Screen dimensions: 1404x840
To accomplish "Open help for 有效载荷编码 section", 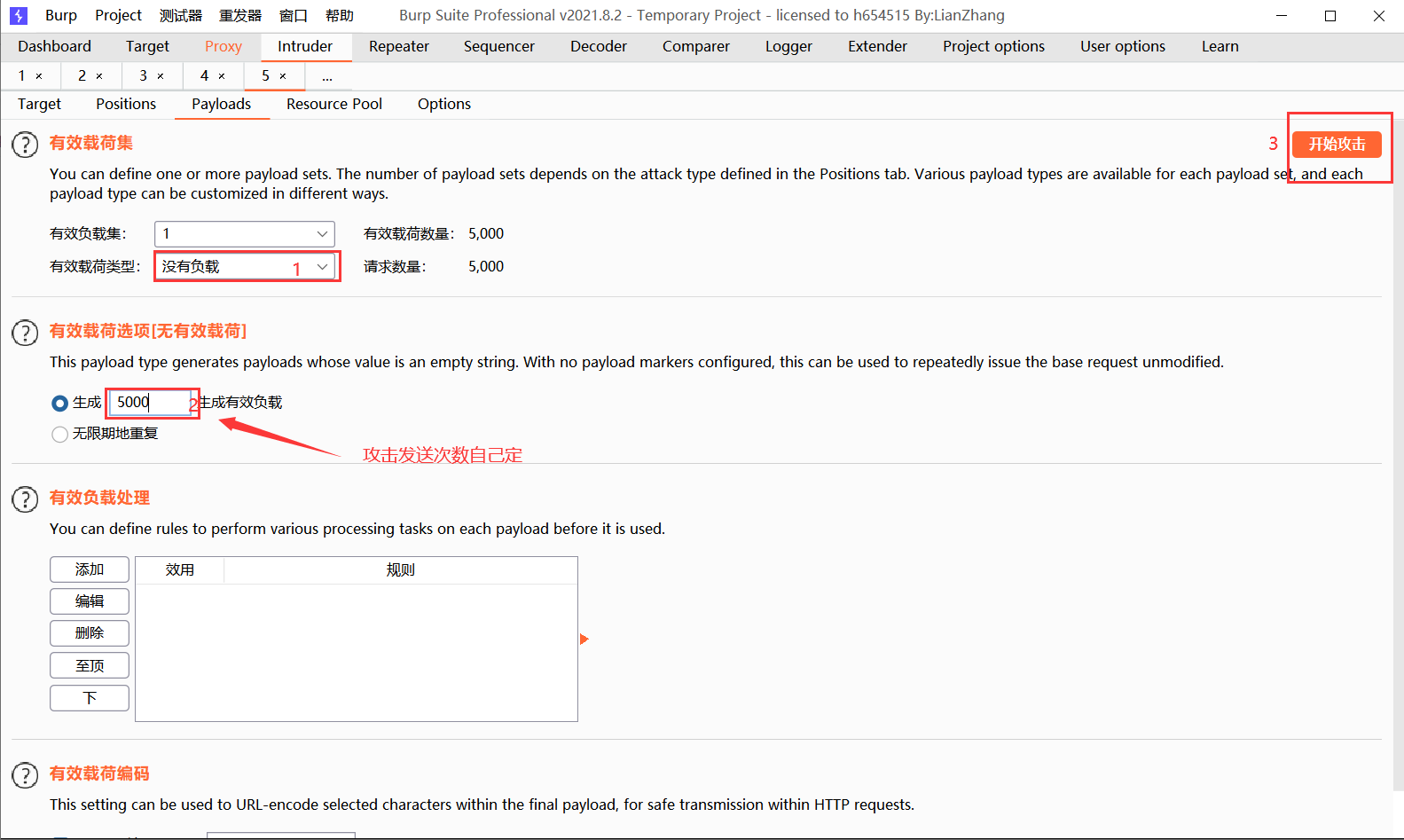I will pos(25,775).
